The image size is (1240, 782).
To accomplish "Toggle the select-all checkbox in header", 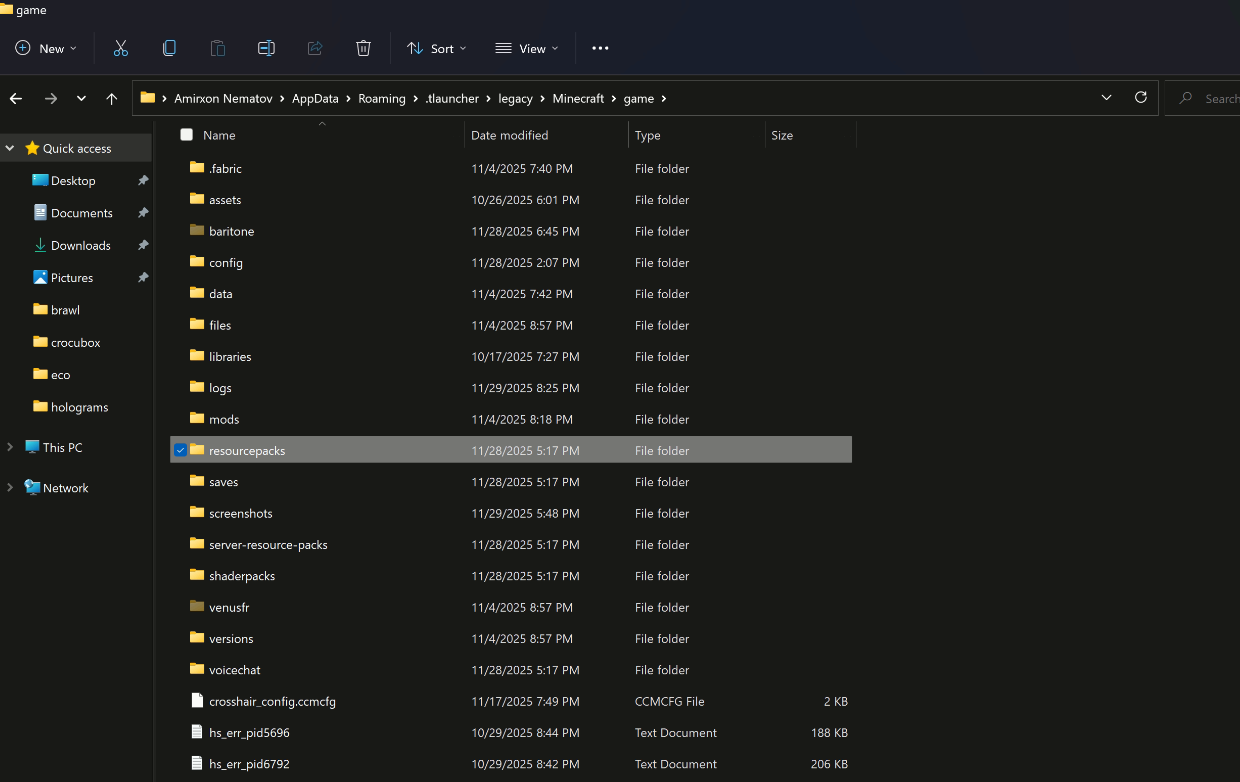I will (x=186, y=135).
